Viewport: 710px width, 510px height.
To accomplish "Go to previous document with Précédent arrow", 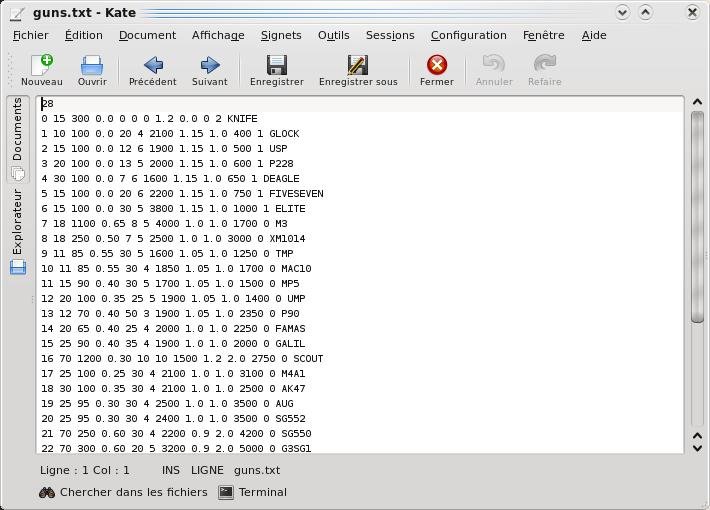I will pos(153,65).
